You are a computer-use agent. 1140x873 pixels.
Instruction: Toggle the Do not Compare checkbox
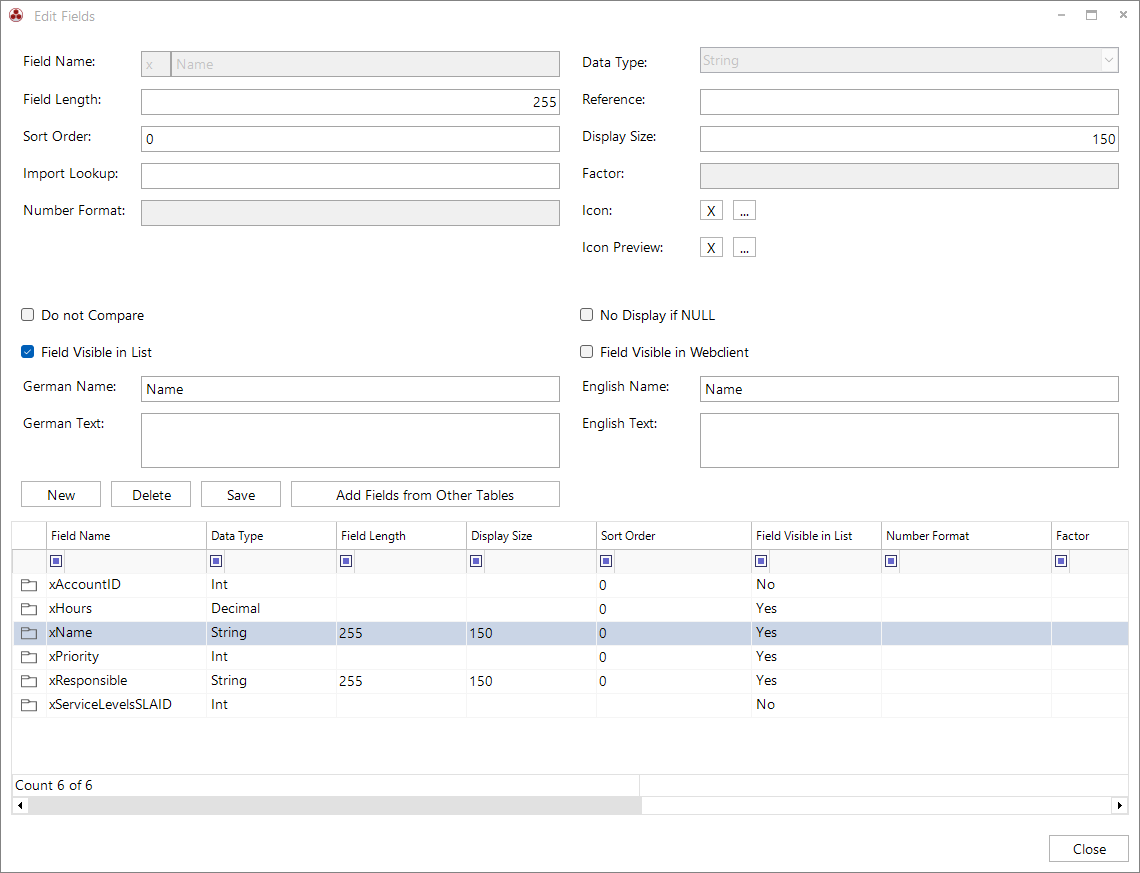click(x=28, y=315)
